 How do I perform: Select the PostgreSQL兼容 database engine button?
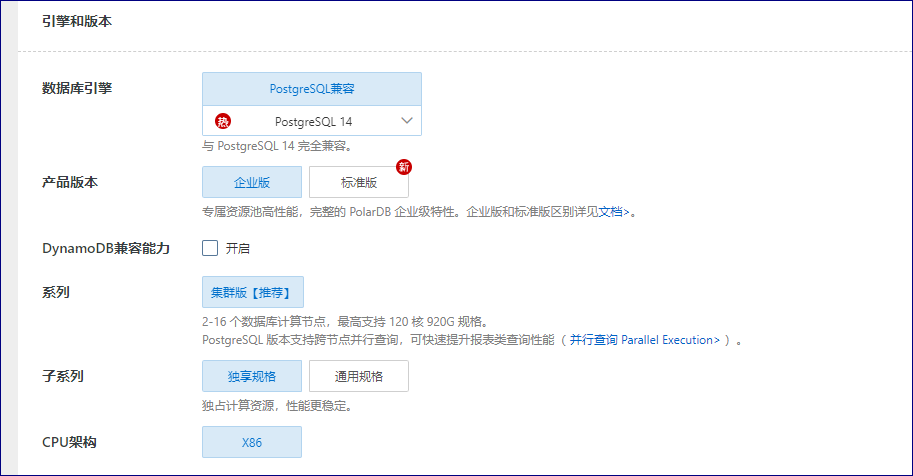(312, 89)
